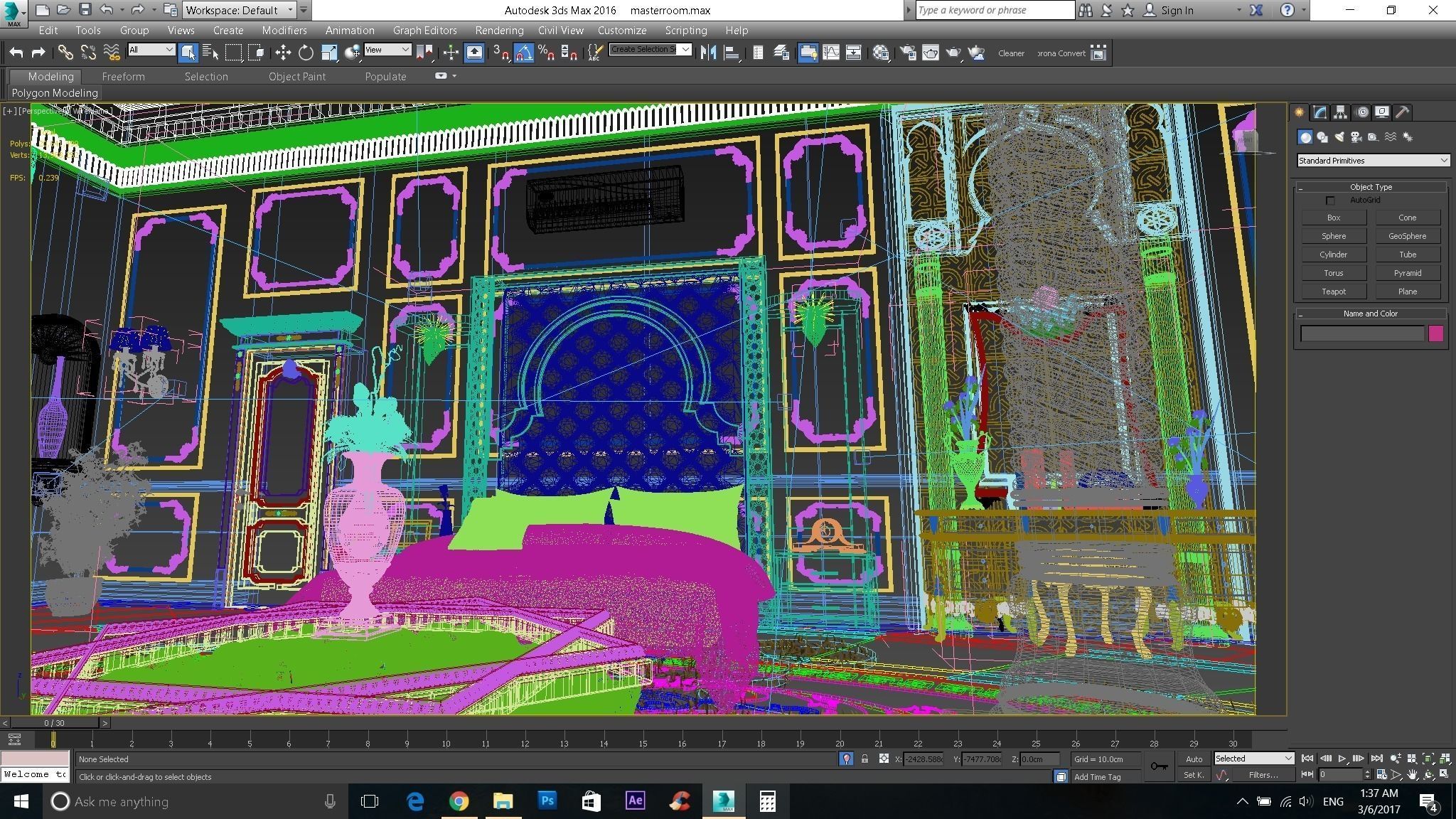The image size is (1456, 819).
Task: Click the Mirror tool icon
Action: pos(707,53)
